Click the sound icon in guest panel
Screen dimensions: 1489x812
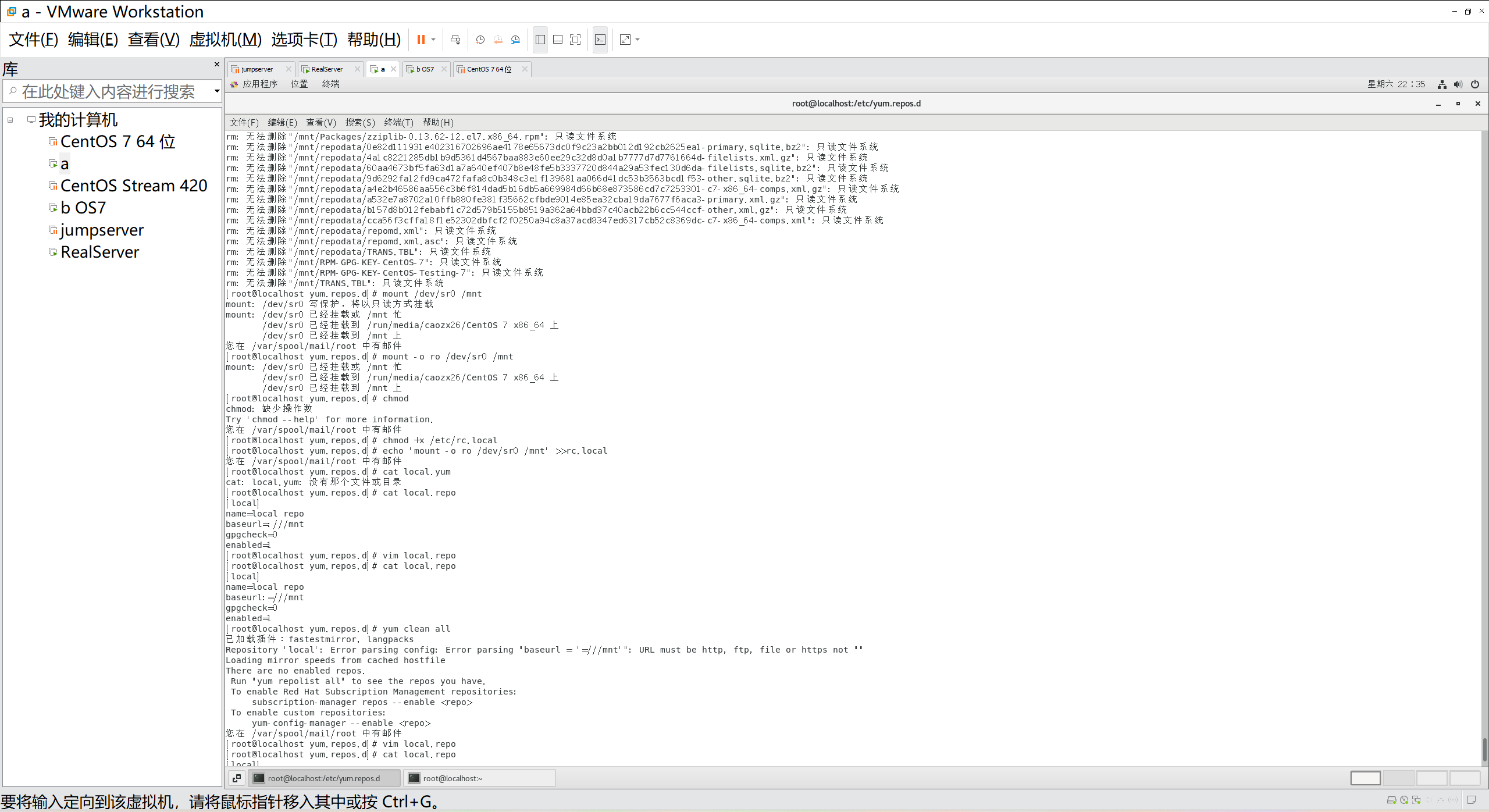(1458, 84)
